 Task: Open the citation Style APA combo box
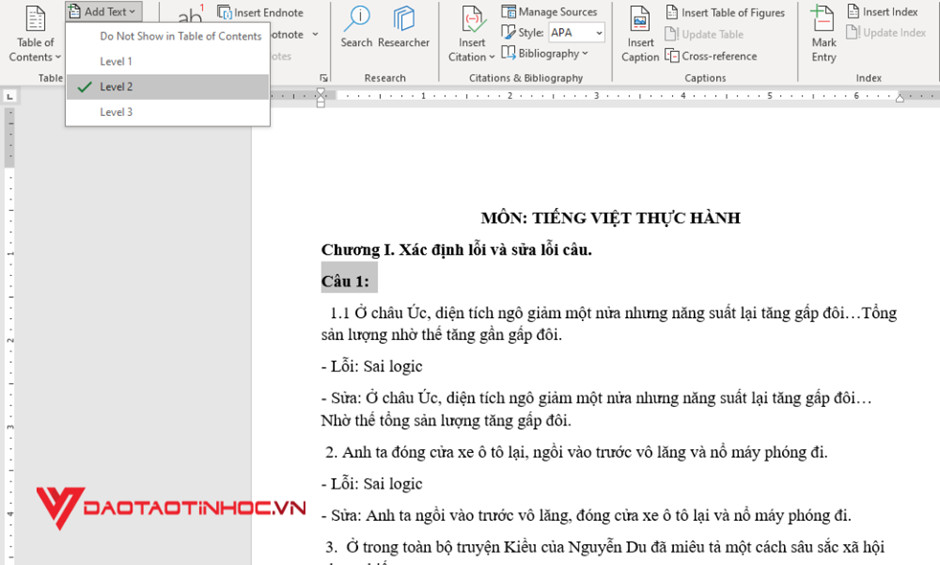pos(576,32)
